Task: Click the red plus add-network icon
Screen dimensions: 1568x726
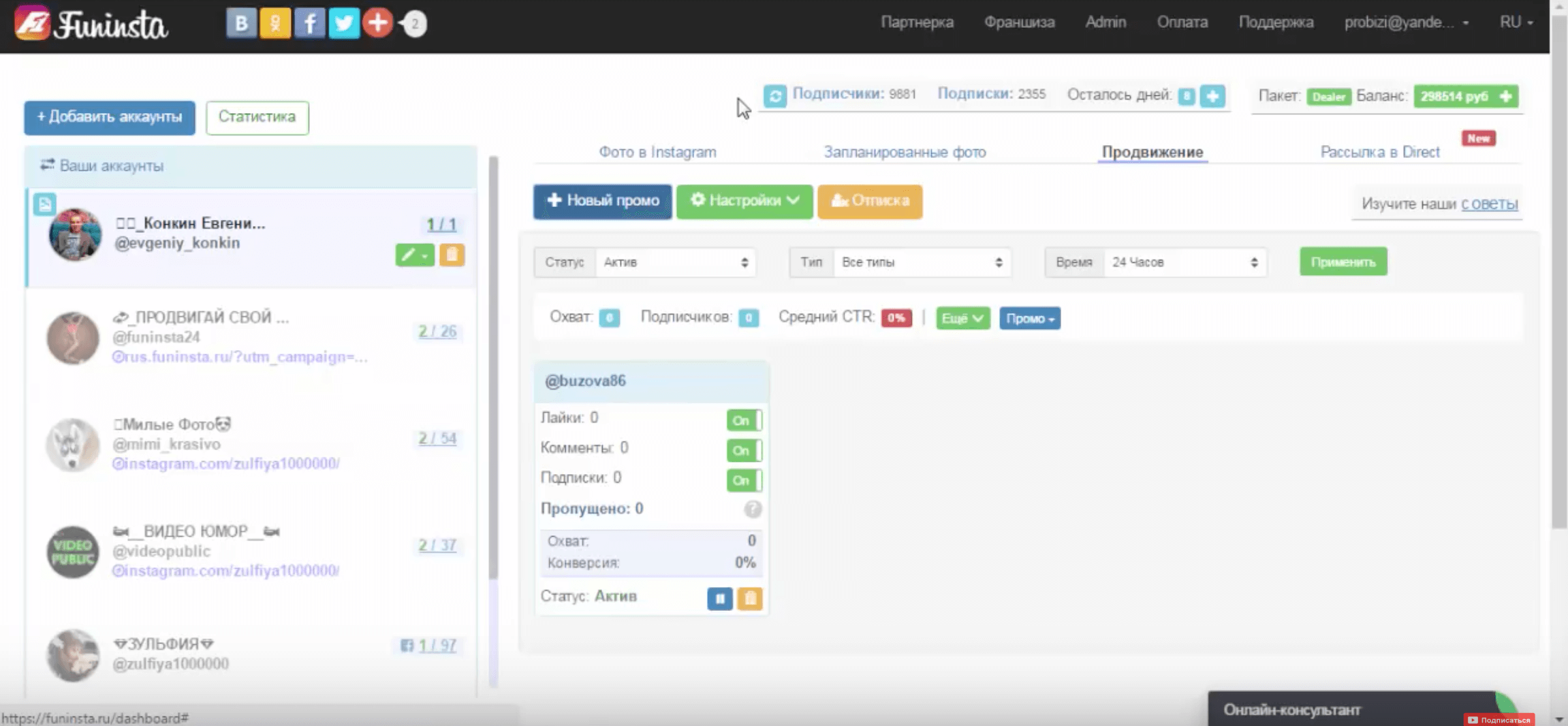Action: [x=377, y=23]
